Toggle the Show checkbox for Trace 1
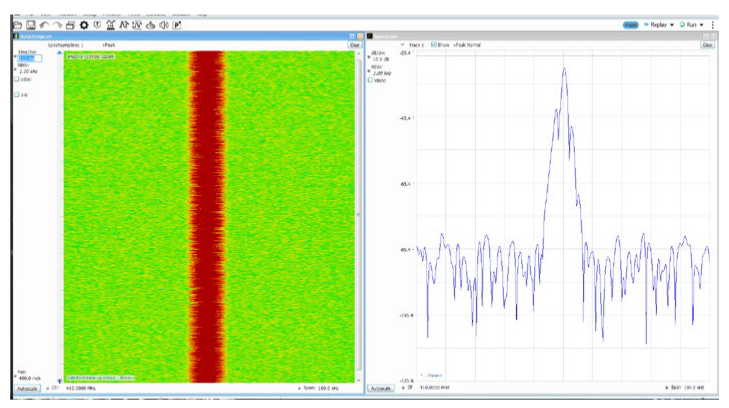 pyautogui.click(x=433, y=45)
